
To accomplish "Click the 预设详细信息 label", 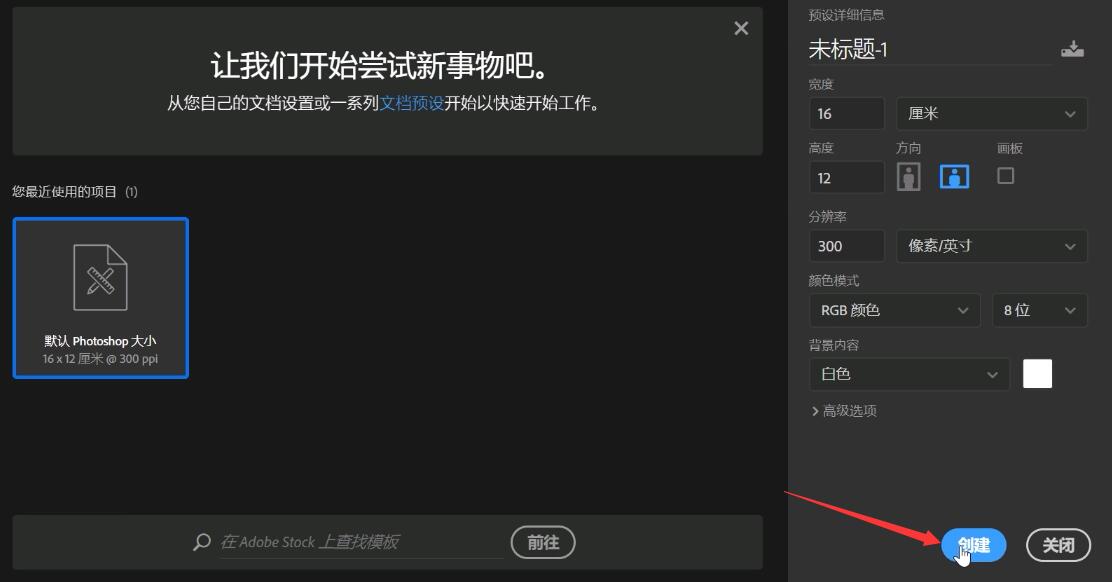I will pos(847,15).
